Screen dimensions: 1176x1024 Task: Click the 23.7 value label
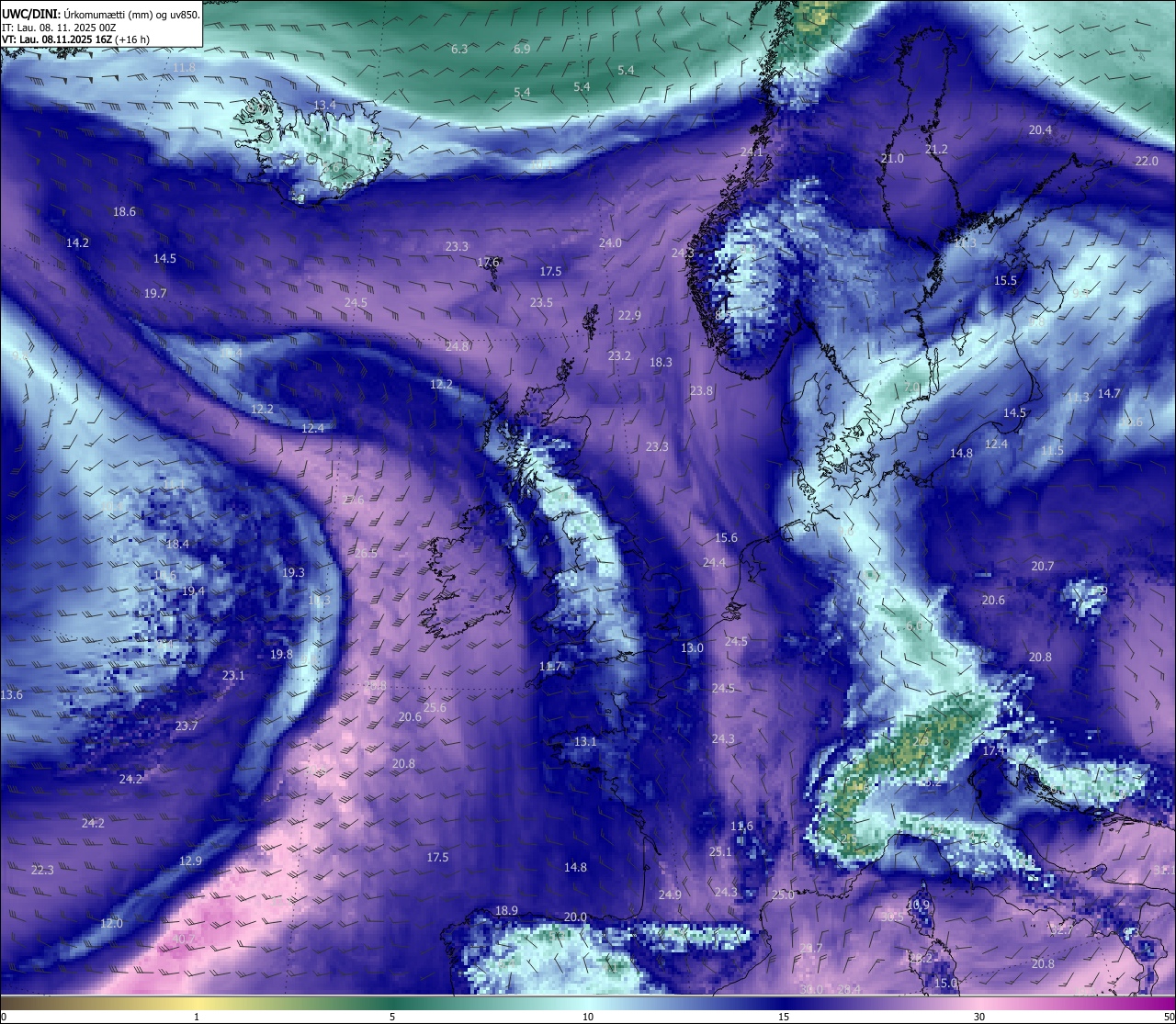pyautogui.click(x=187, y=726)
